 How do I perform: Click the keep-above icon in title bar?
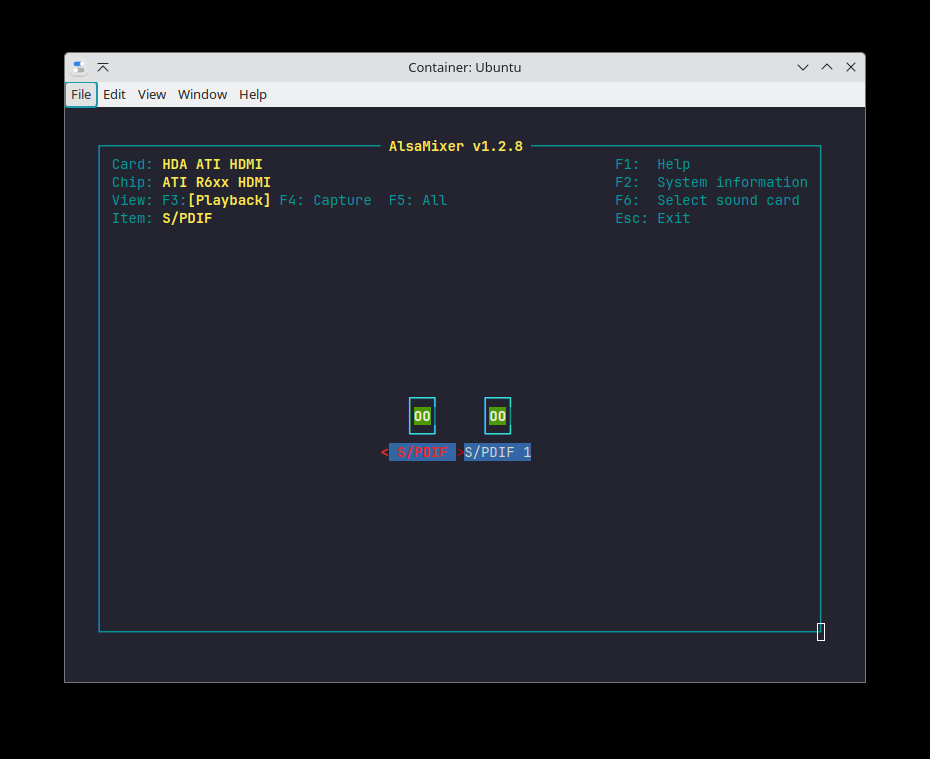pyautogui.click(x=103, y=68)
